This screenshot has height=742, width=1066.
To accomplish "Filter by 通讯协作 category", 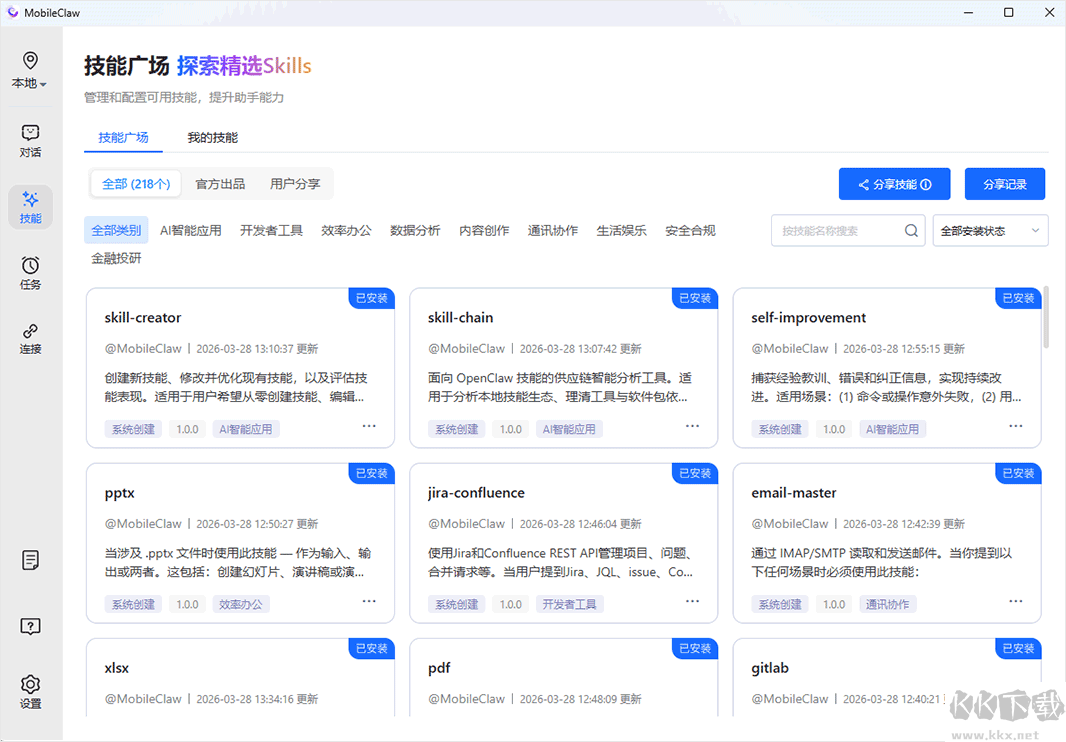I will (553, 231).
